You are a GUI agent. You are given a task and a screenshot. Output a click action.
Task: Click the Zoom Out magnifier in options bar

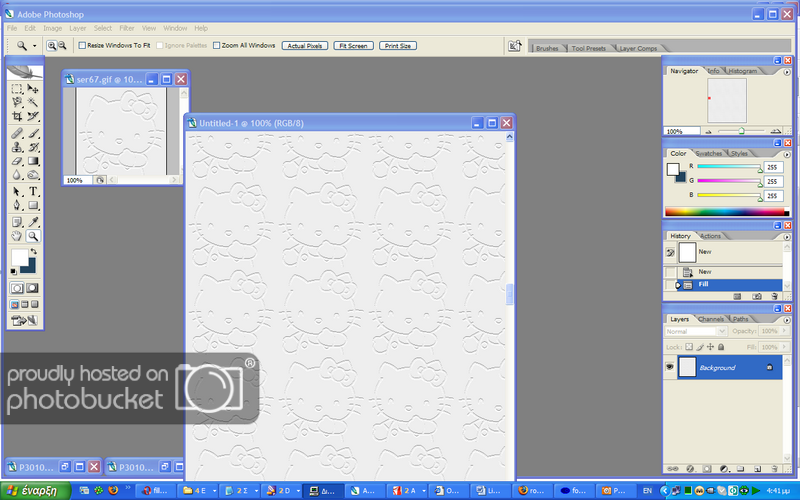pos(62,45)
